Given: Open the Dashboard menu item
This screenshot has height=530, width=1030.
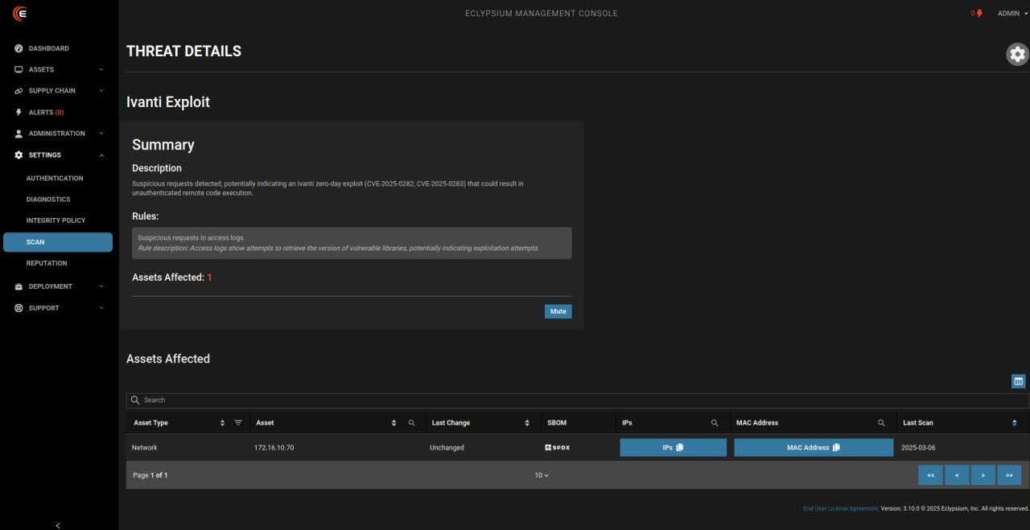Looking at the screenshot, I should (48, 48).
